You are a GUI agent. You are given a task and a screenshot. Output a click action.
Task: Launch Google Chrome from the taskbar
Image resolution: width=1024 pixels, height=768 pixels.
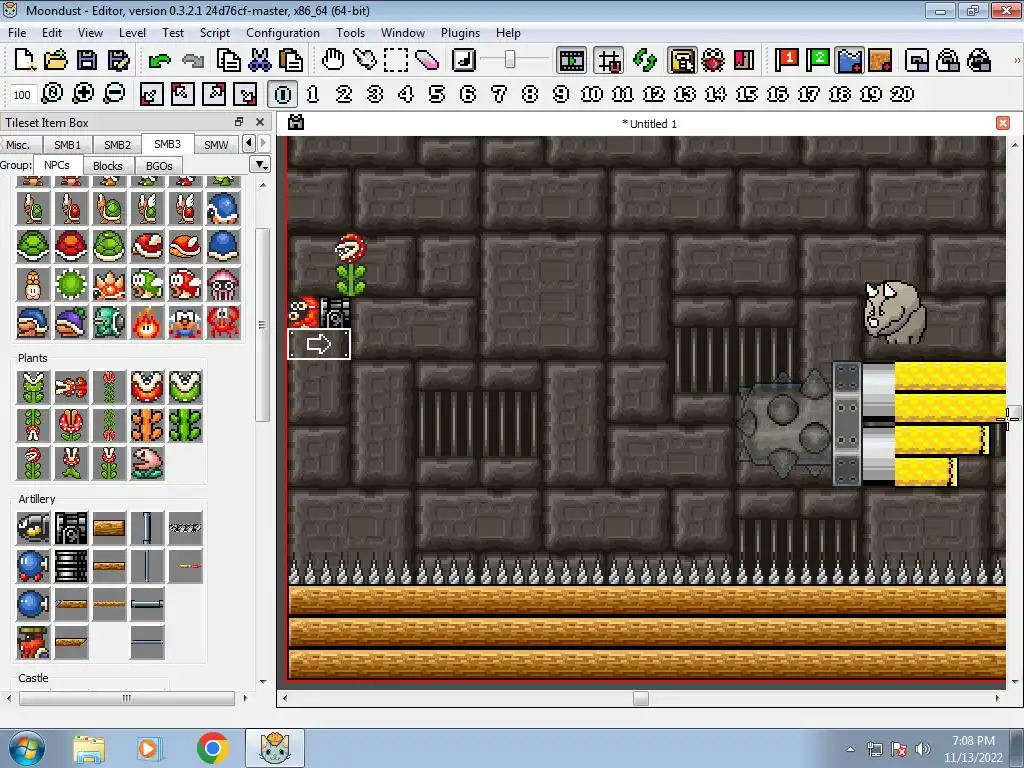tap(212, 749)
